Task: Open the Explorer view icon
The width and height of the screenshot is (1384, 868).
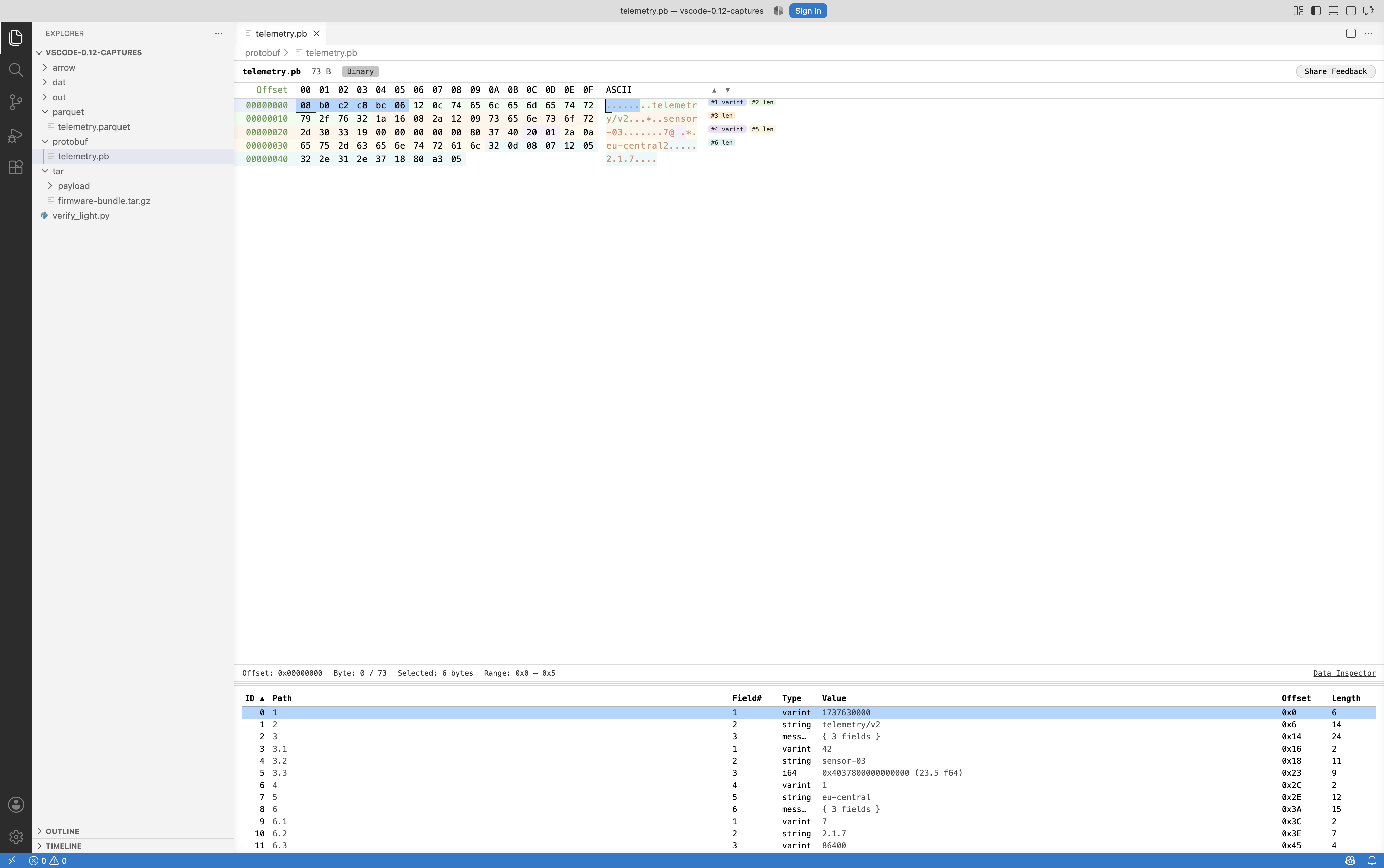Action: (16, 38)
